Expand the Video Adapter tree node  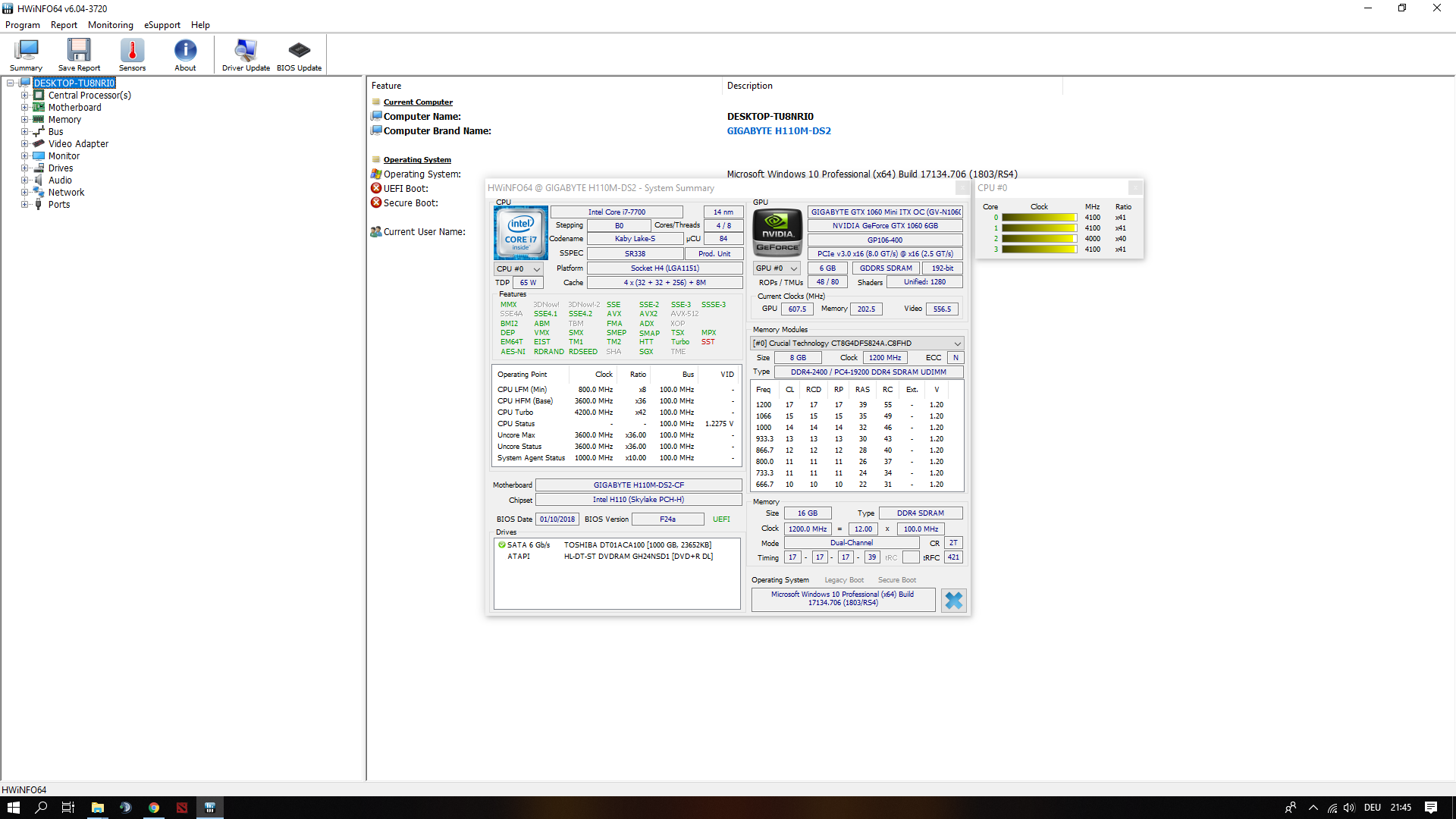point(24,144)
